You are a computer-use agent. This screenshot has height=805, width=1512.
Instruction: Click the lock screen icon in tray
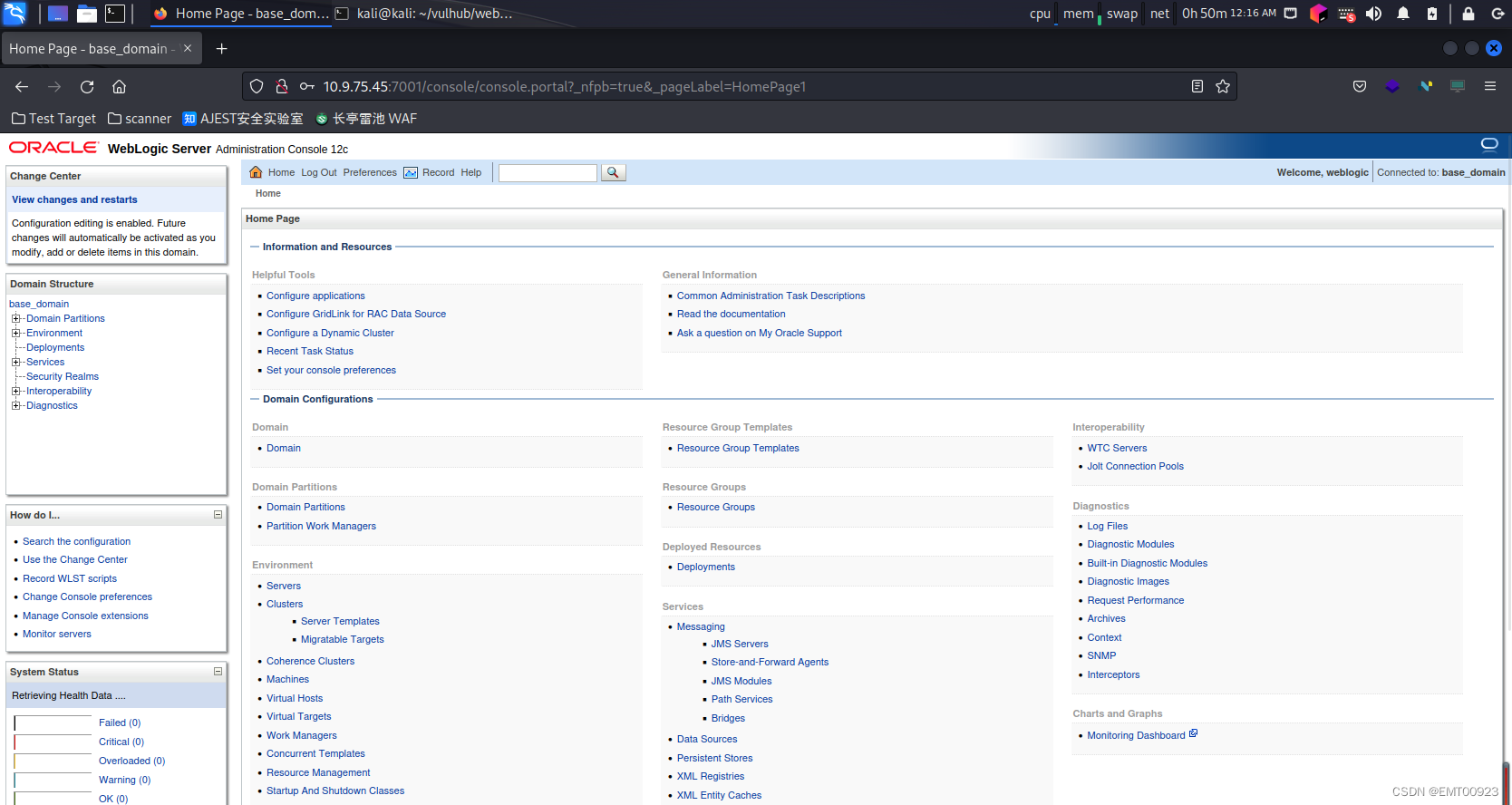pyautogui.click(x=1468, y=13)
